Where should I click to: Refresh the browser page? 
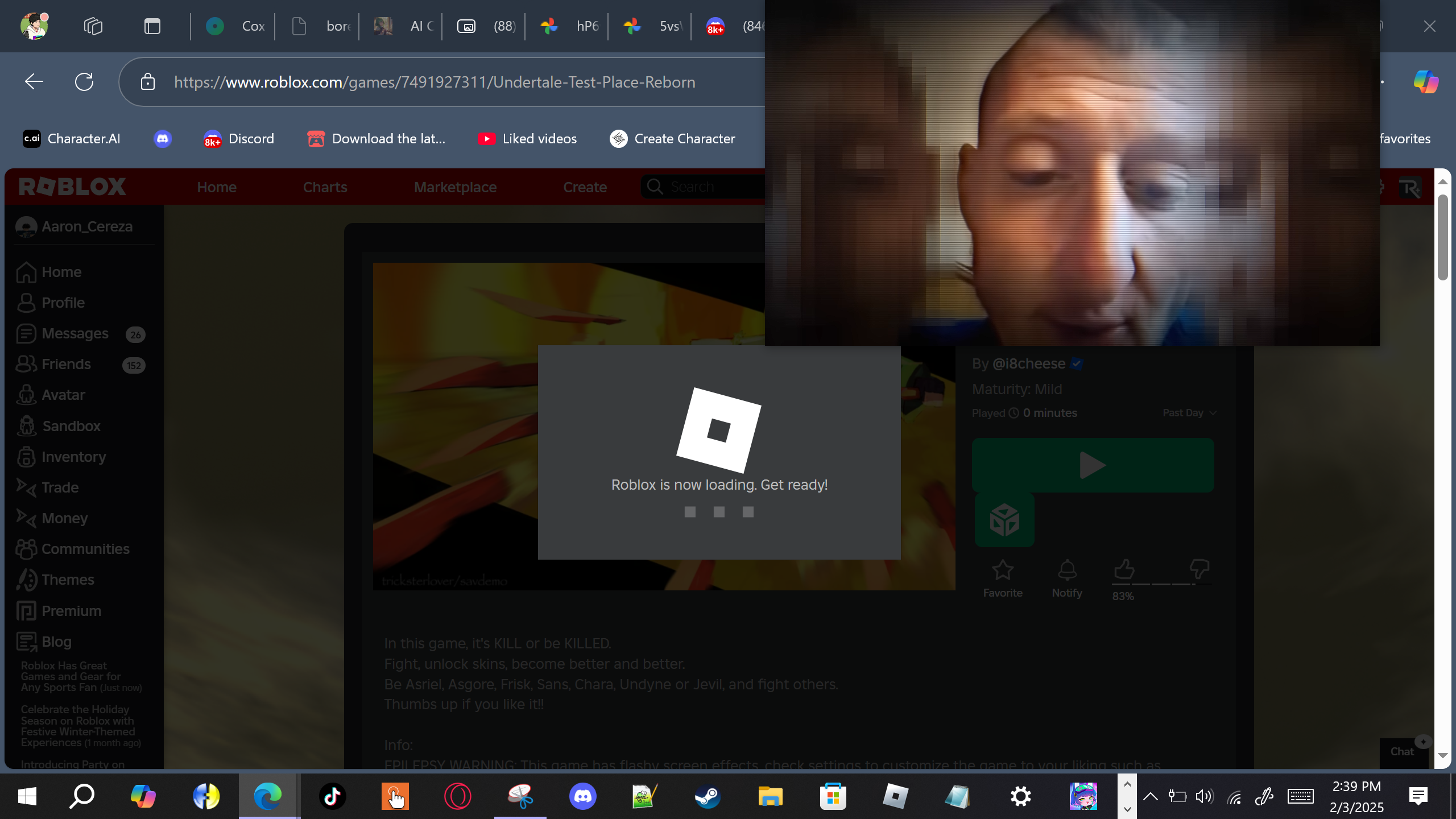(84, 82)
